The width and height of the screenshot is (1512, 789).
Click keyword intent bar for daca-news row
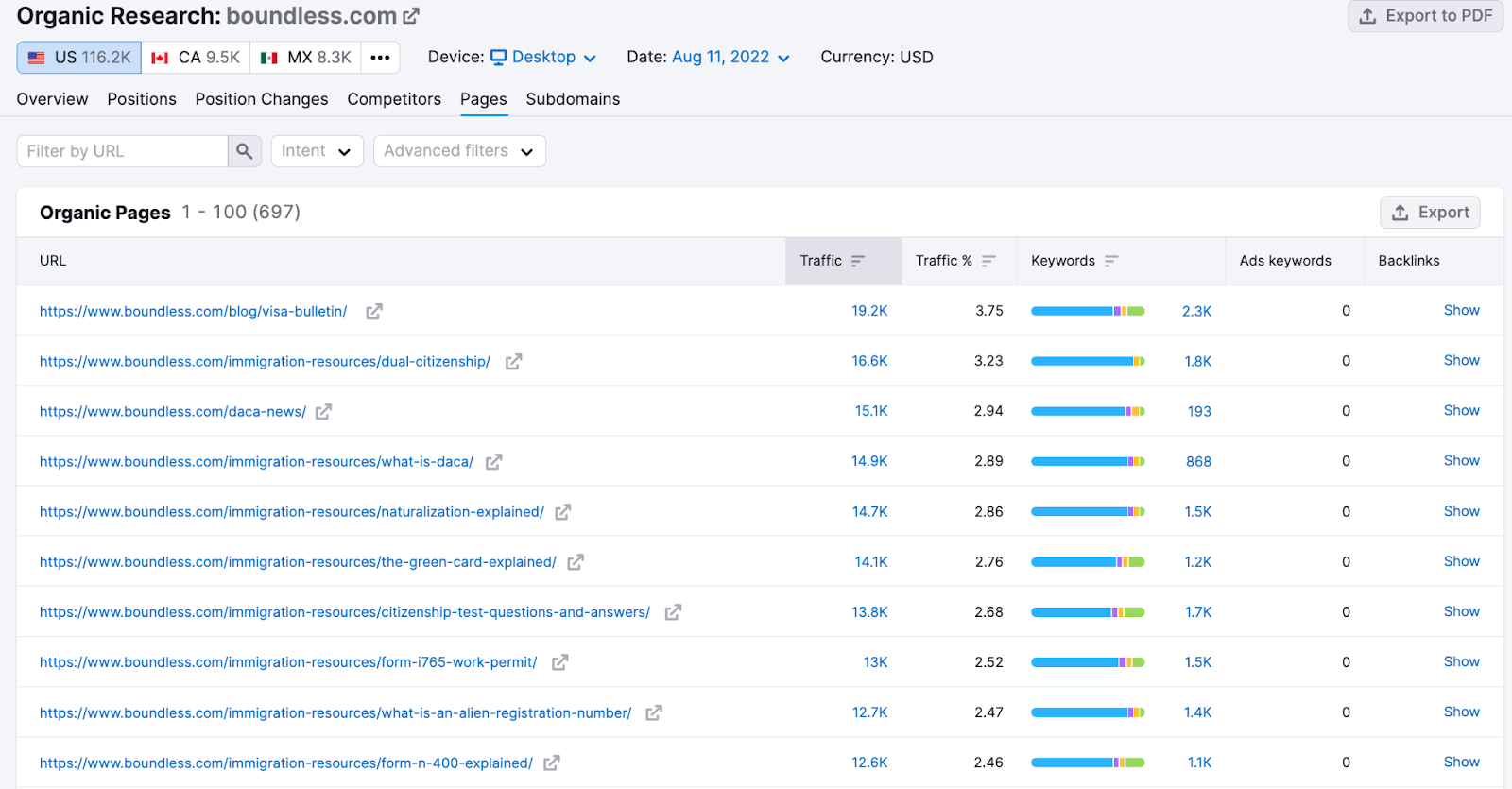click(1088, 411)
